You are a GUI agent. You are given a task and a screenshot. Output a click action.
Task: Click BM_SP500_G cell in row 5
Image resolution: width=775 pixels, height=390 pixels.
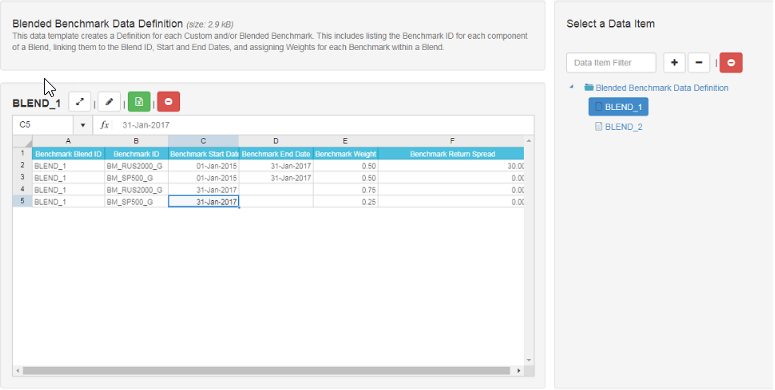coord(136,202)
